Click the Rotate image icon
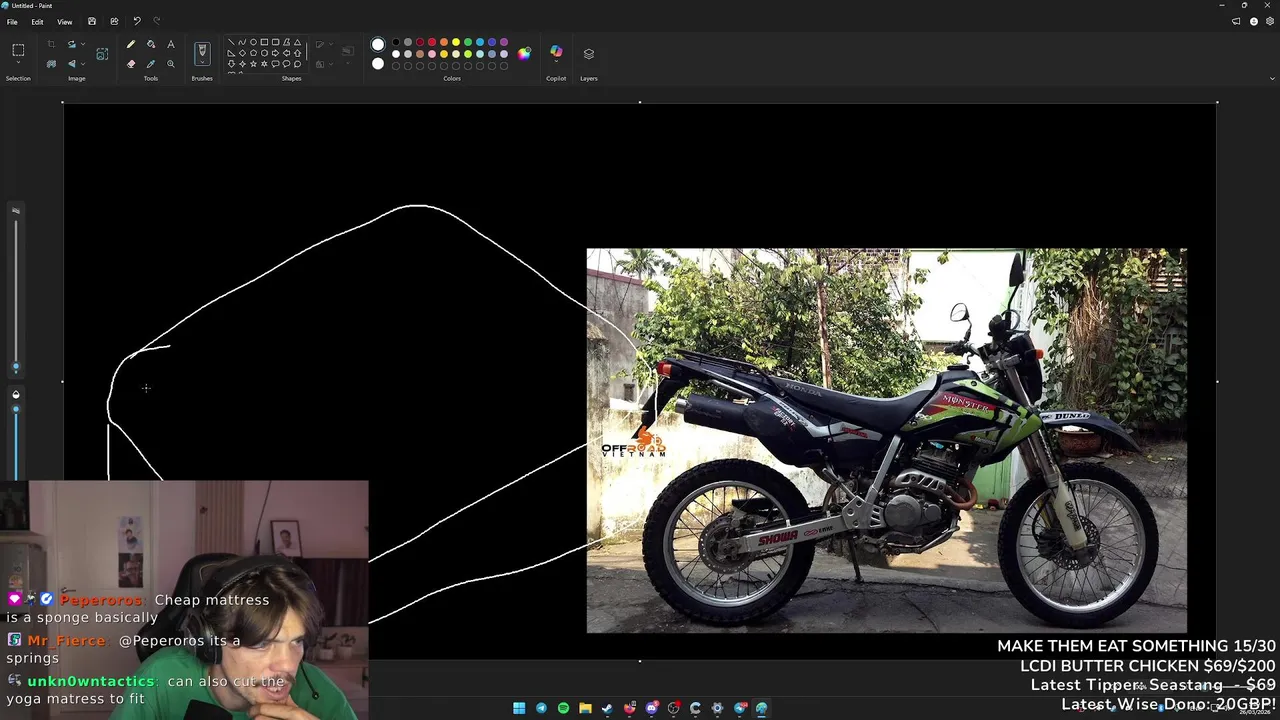 coord(72,44)
